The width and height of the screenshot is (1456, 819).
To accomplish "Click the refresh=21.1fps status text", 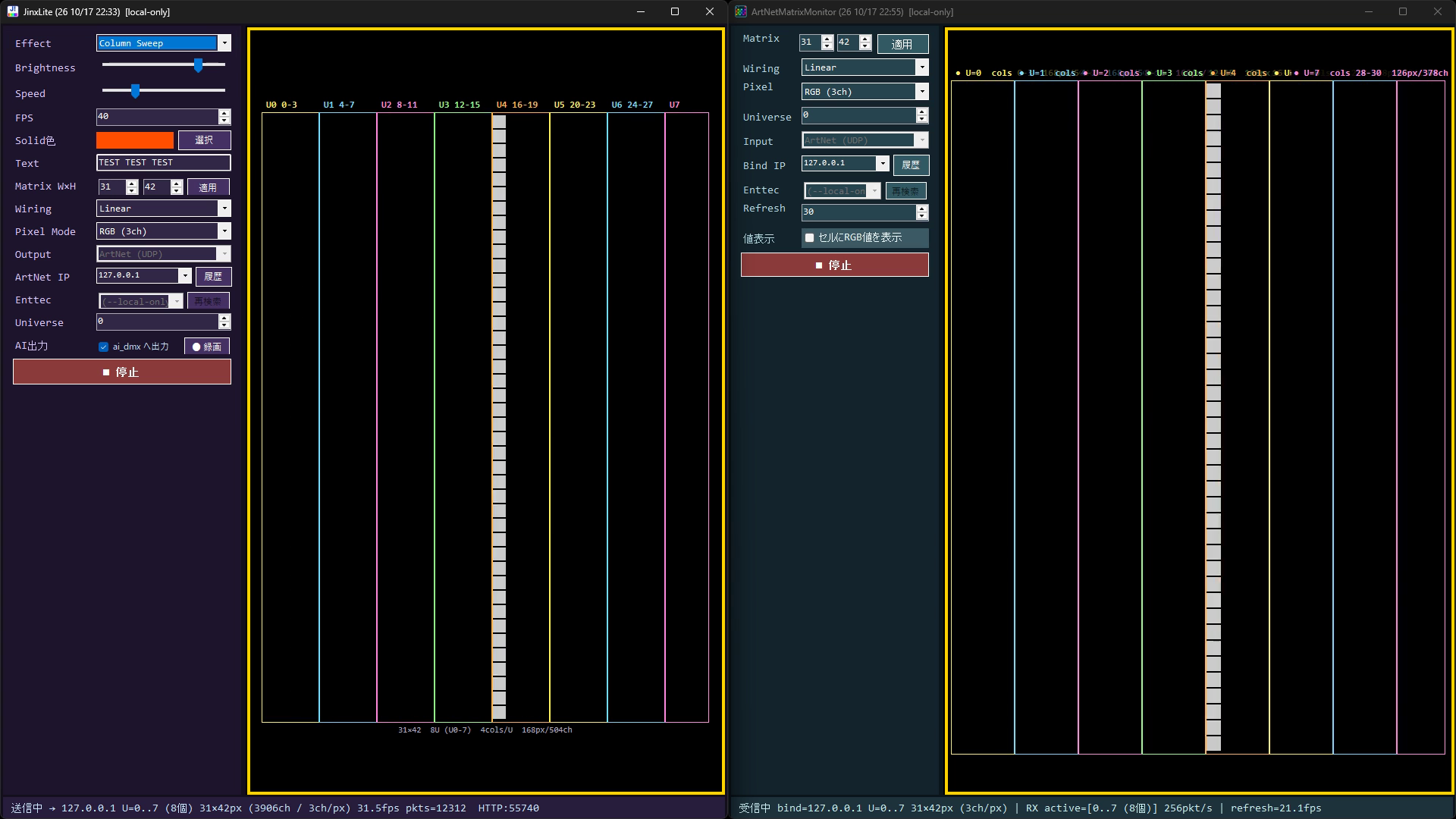I will (1276, 808).
